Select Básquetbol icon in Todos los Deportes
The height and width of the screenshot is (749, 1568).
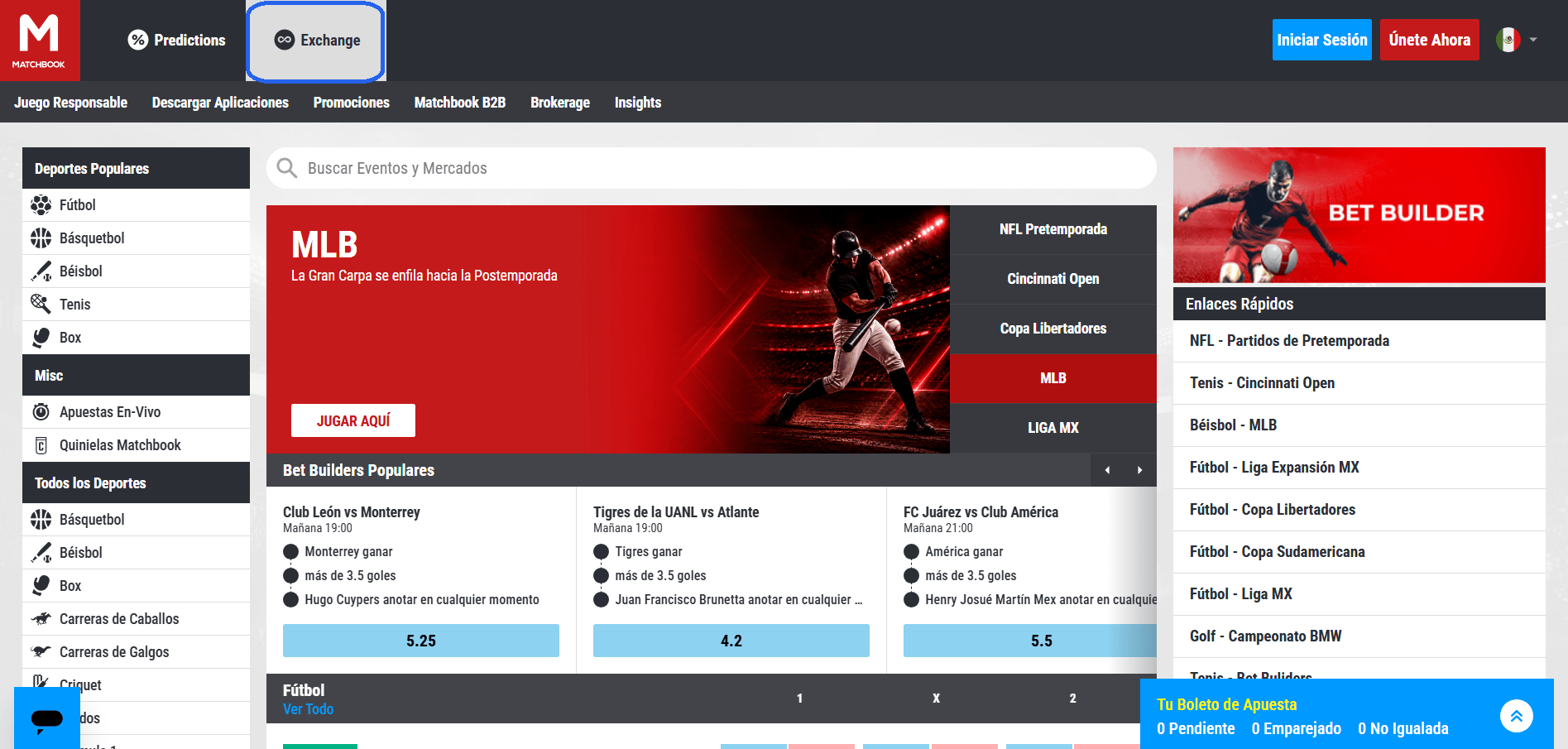coord(41,519)
